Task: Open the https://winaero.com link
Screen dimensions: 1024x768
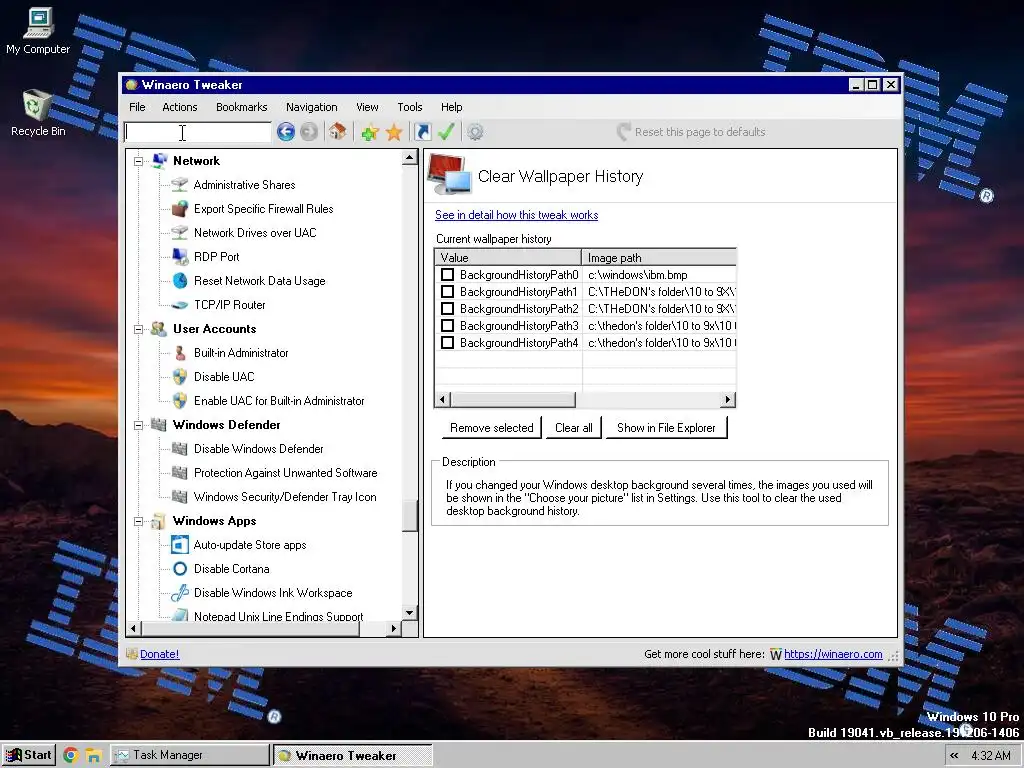Action: click(833, 654)
